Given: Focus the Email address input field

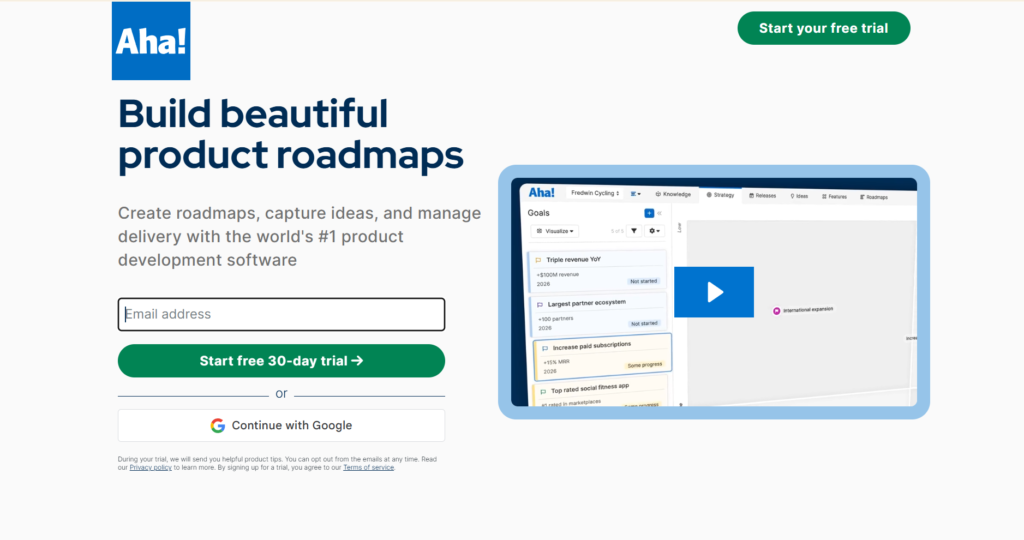Looking at the screenshot, I should [x=281, y=314].
